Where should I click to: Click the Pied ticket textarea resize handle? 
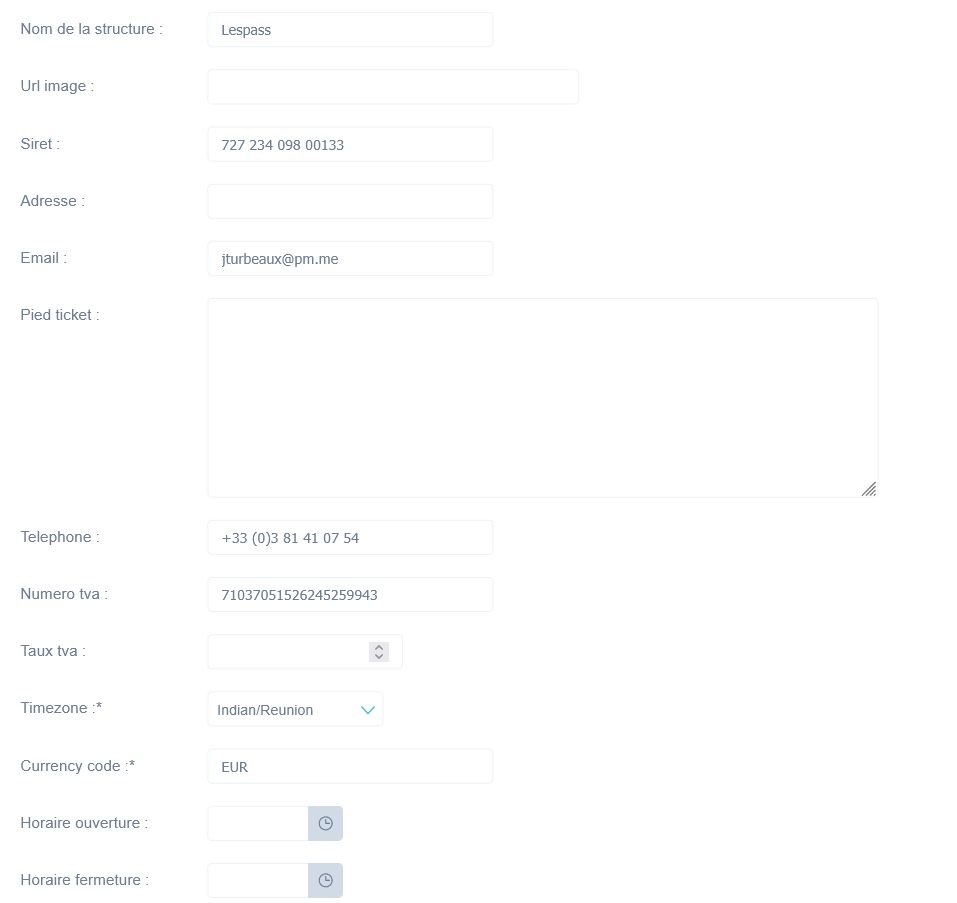pyautogui.click(x=868, y=488)
